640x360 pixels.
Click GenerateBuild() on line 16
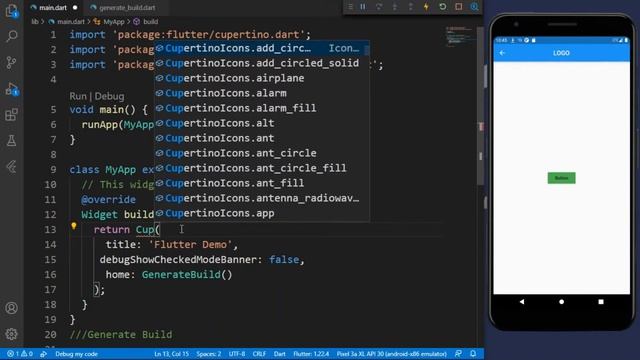187,275
